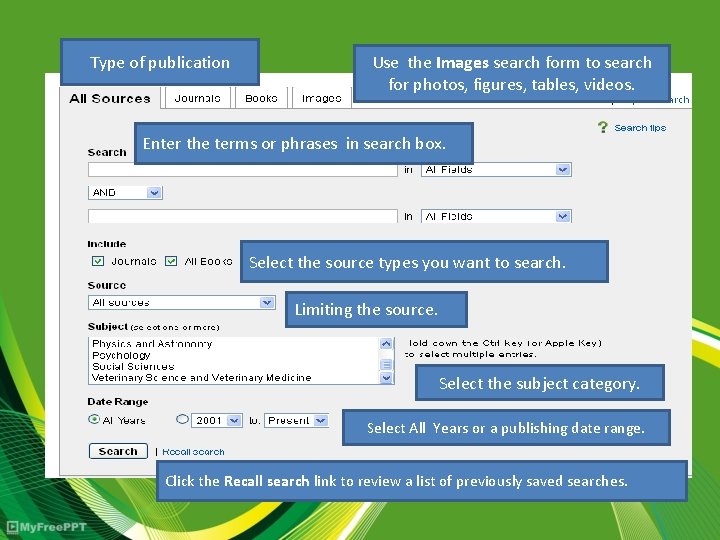Click subject list scroll up arrow
720x540 pixels.
click(386, 343)
